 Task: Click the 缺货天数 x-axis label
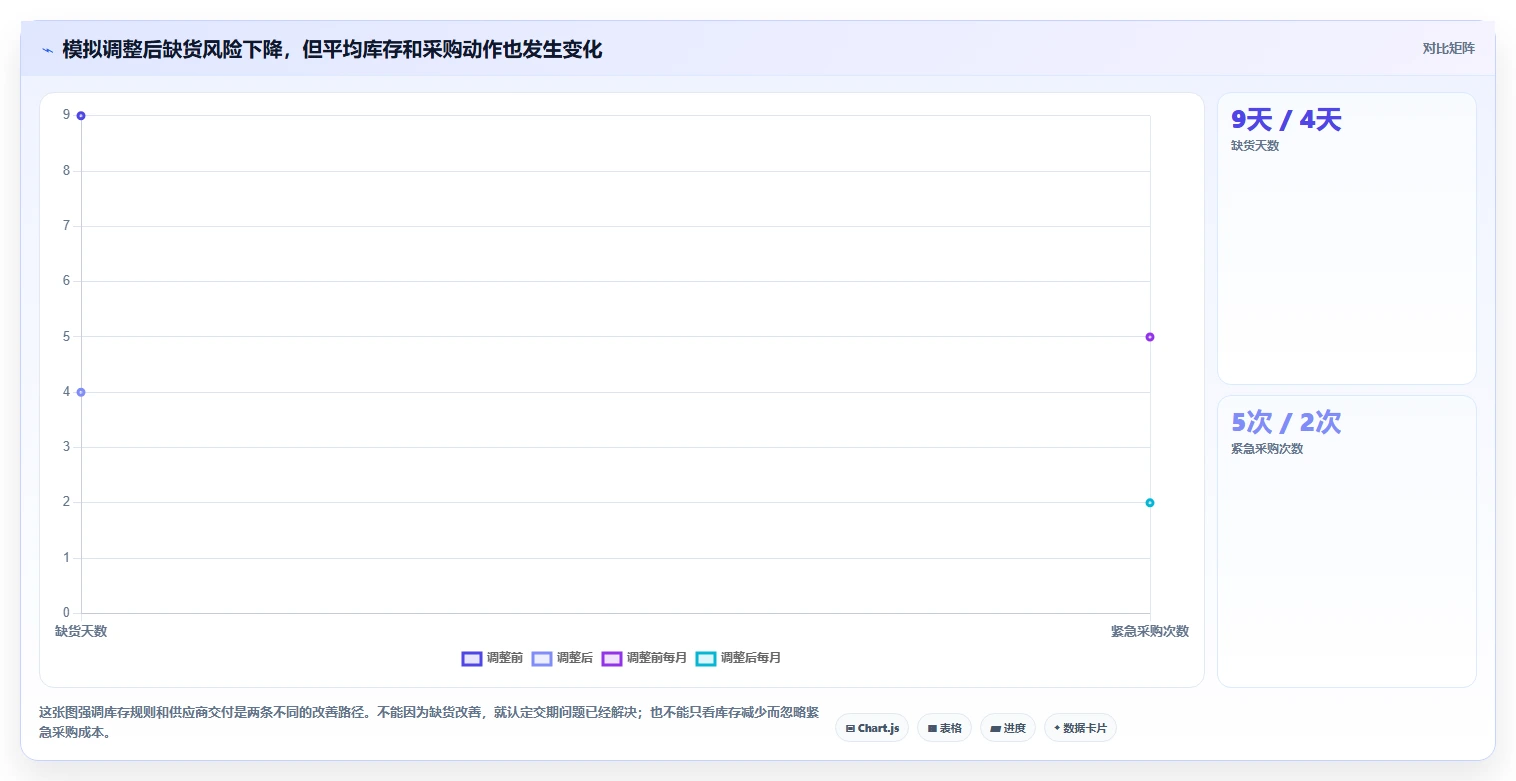tap(81, 631)
